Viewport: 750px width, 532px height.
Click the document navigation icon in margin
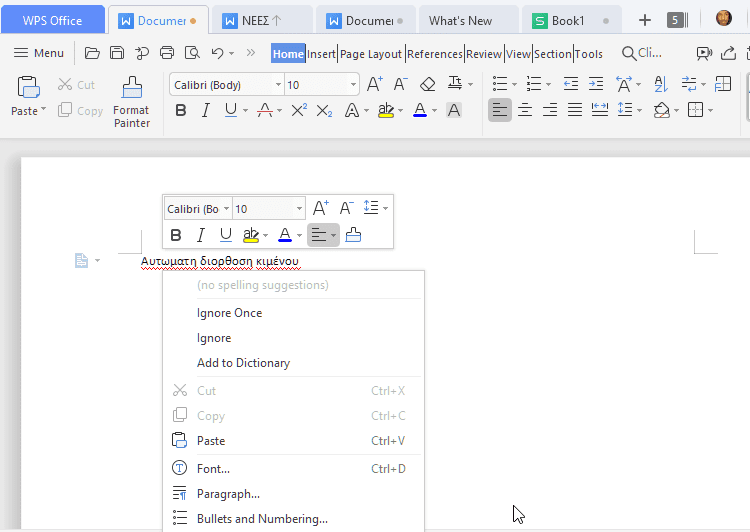coord(81,260)
